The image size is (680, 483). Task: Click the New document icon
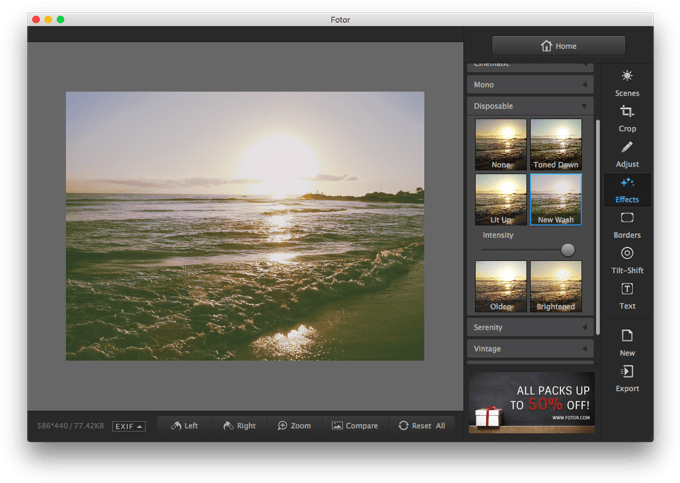click(627, 336)
